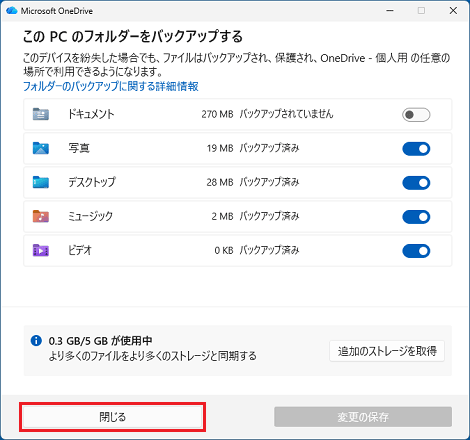Screen dimensions: 470x440
Task: Open フォルダーのバックアップに関する詳細情報 link
Action: (111, 86)
